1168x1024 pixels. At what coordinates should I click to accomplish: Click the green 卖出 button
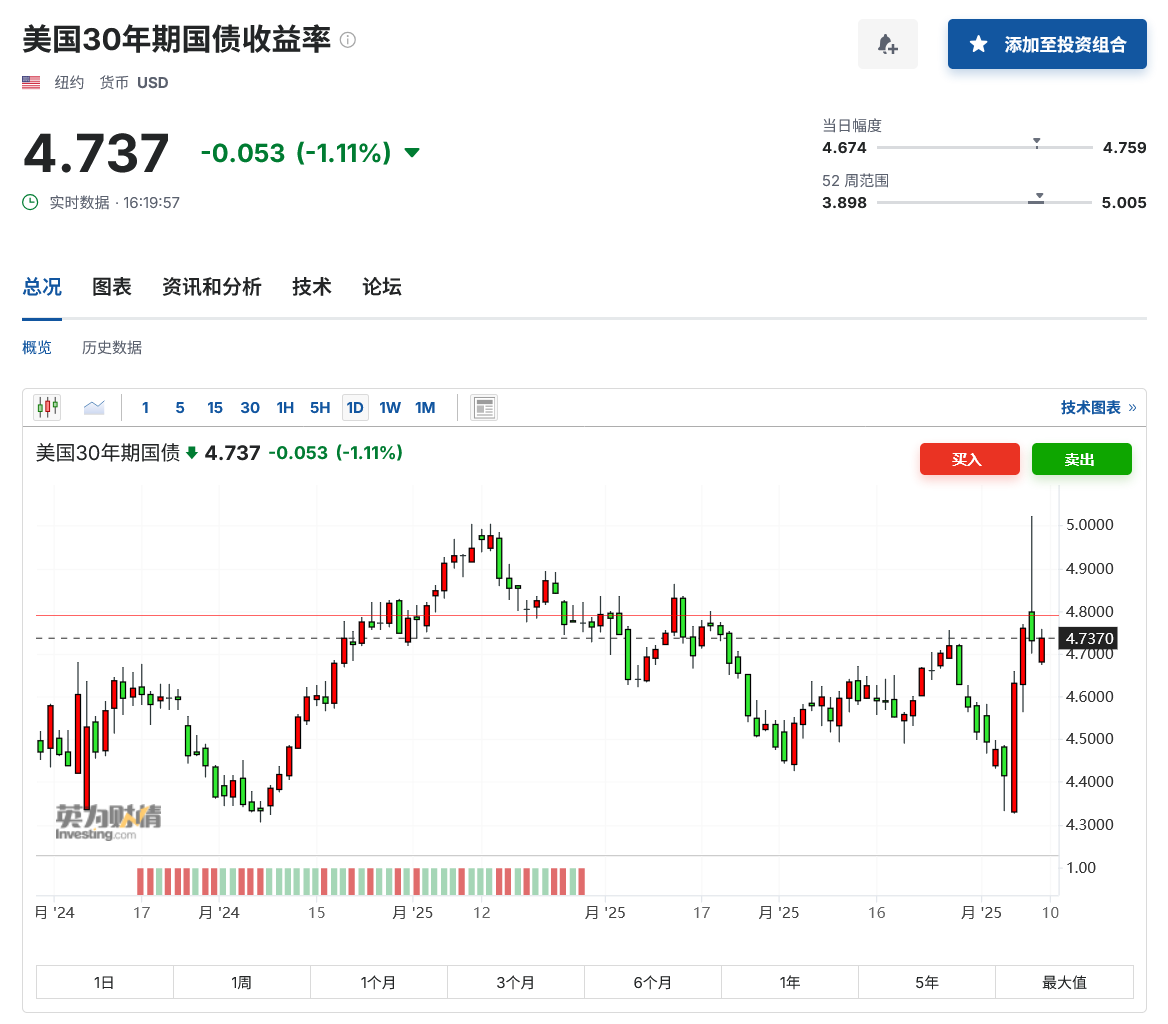coord(1082,459)
